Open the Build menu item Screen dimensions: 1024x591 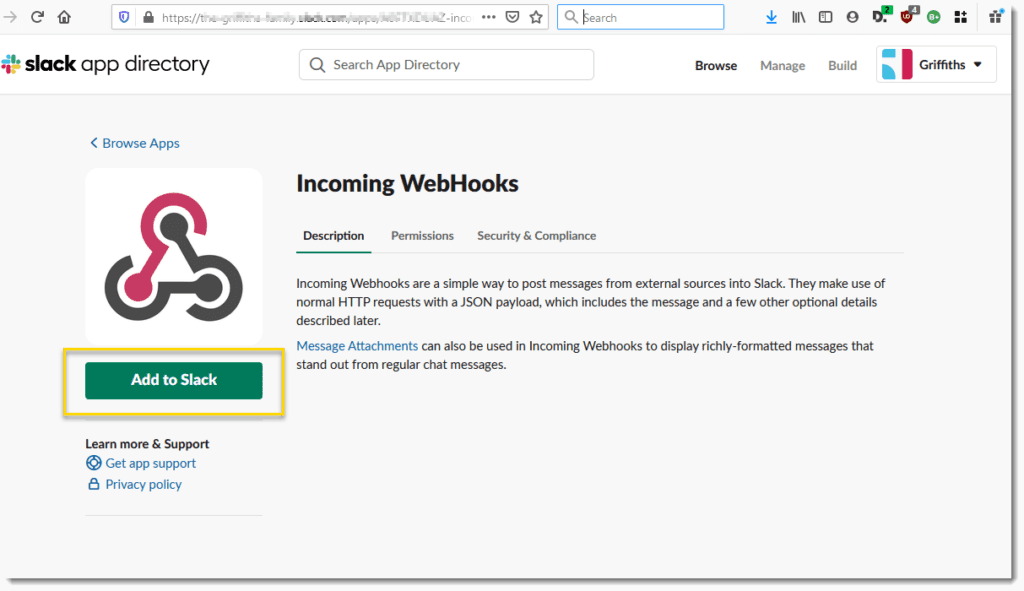pos(842,65)
